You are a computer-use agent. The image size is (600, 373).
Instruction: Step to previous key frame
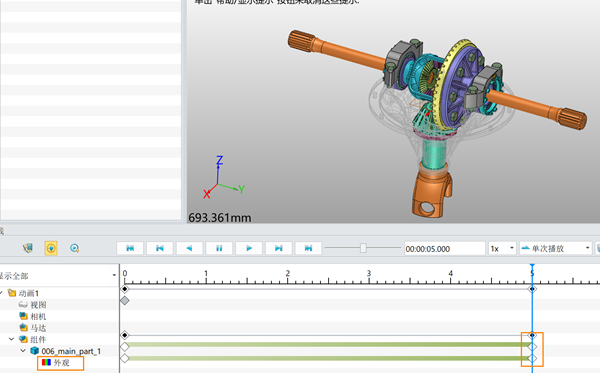(160, 248)
